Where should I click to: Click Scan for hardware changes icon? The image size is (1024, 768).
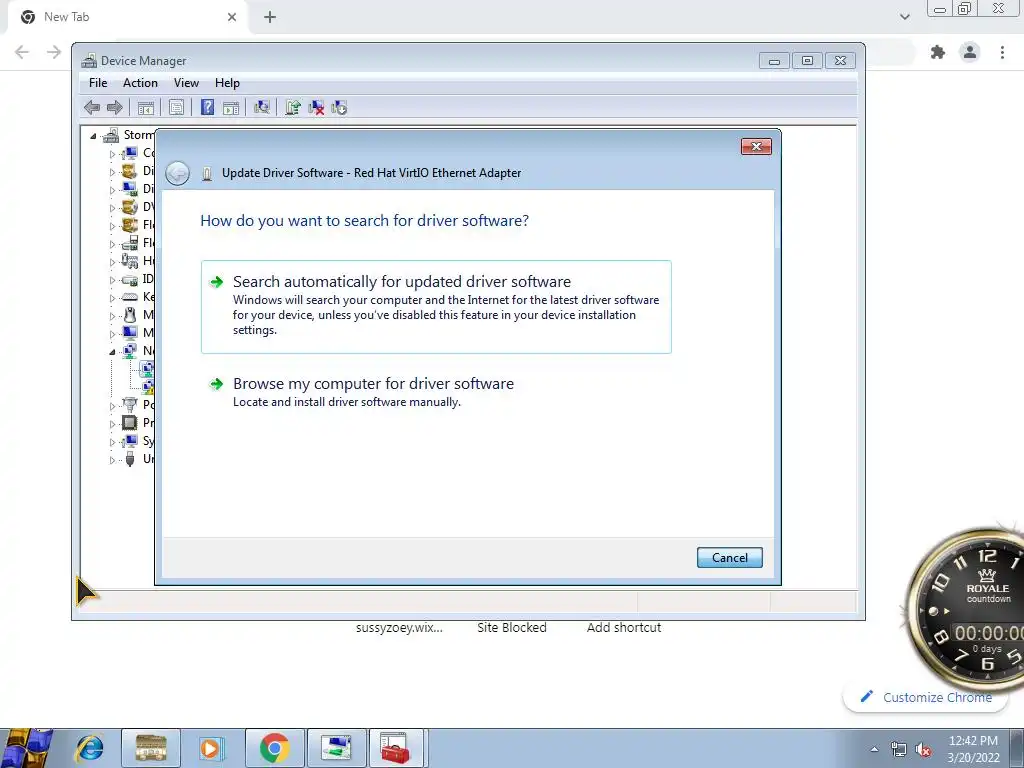(262, 107)
